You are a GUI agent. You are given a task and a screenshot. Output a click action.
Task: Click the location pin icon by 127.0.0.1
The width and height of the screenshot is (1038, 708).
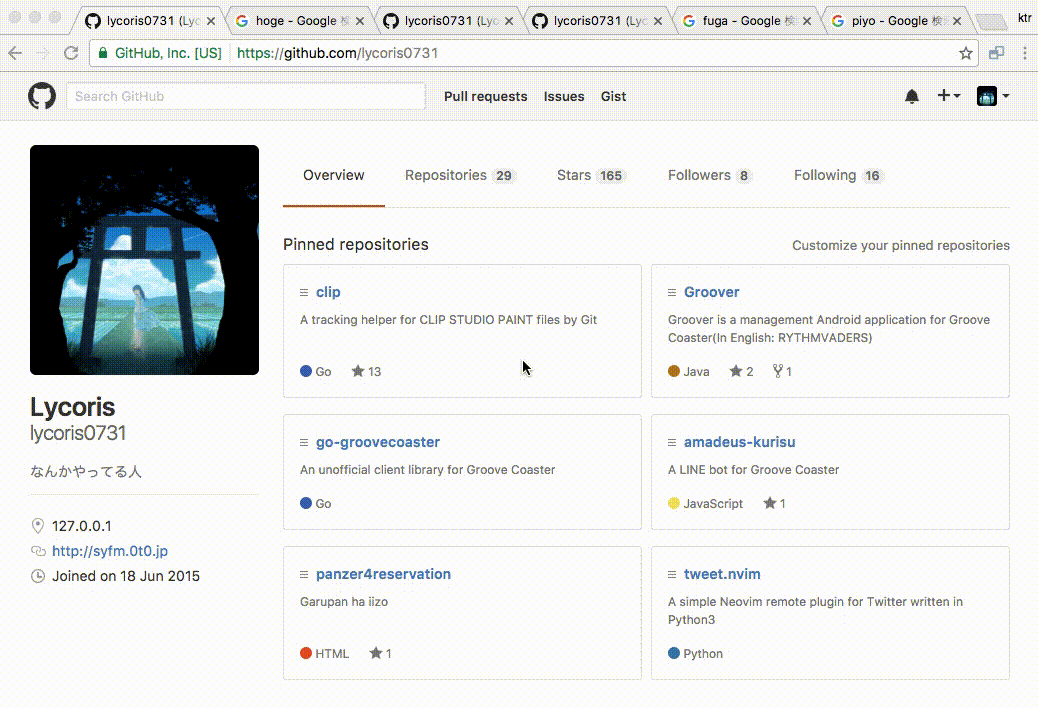[x=38, y=526]
